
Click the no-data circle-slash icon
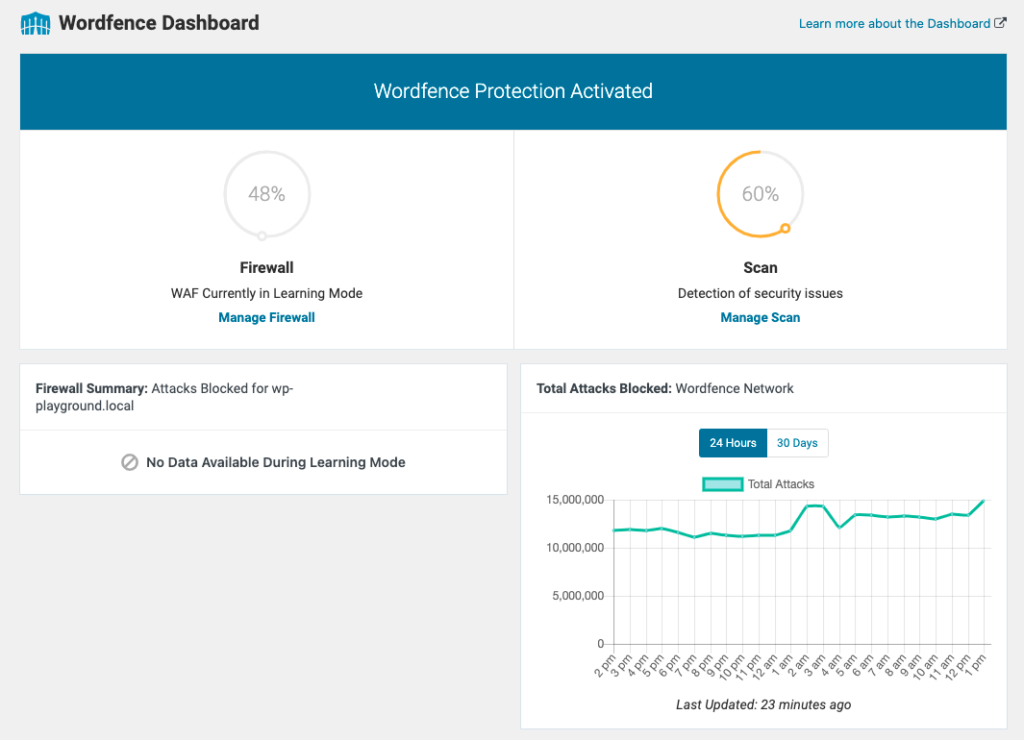coord(129,463)
